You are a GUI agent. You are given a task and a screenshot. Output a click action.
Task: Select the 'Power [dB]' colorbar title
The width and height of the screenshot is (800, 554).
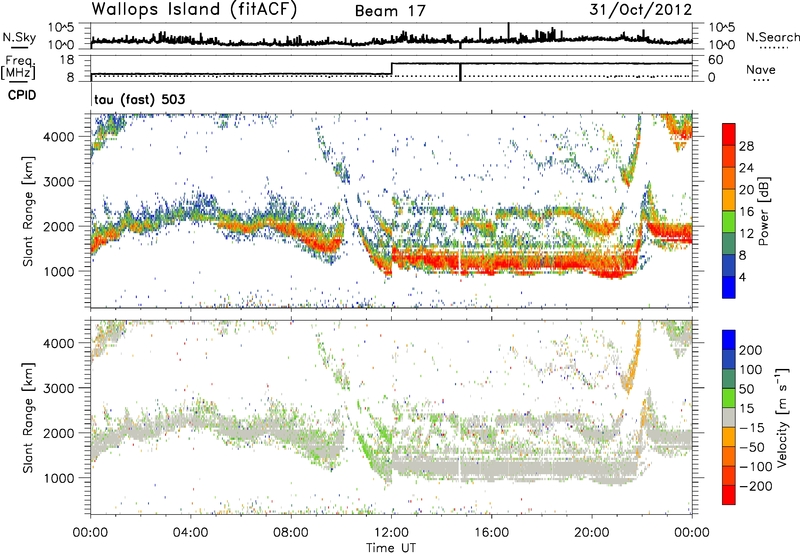[x=763, y=211]
